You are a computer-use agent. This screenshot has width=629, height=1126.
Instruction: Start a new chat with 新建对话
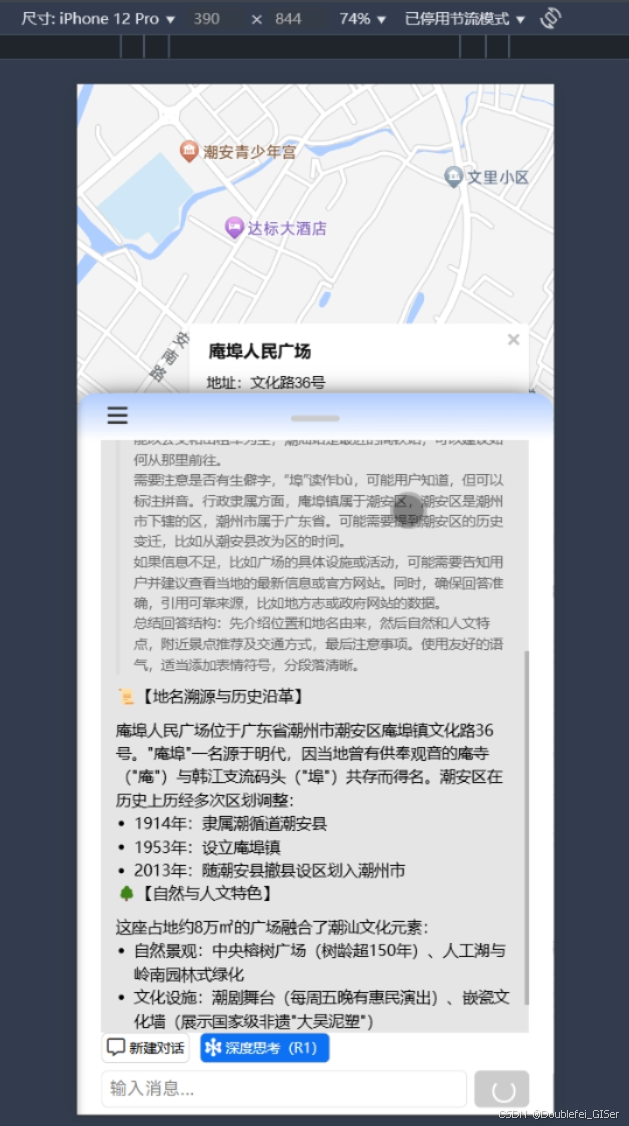[146, 1048]
